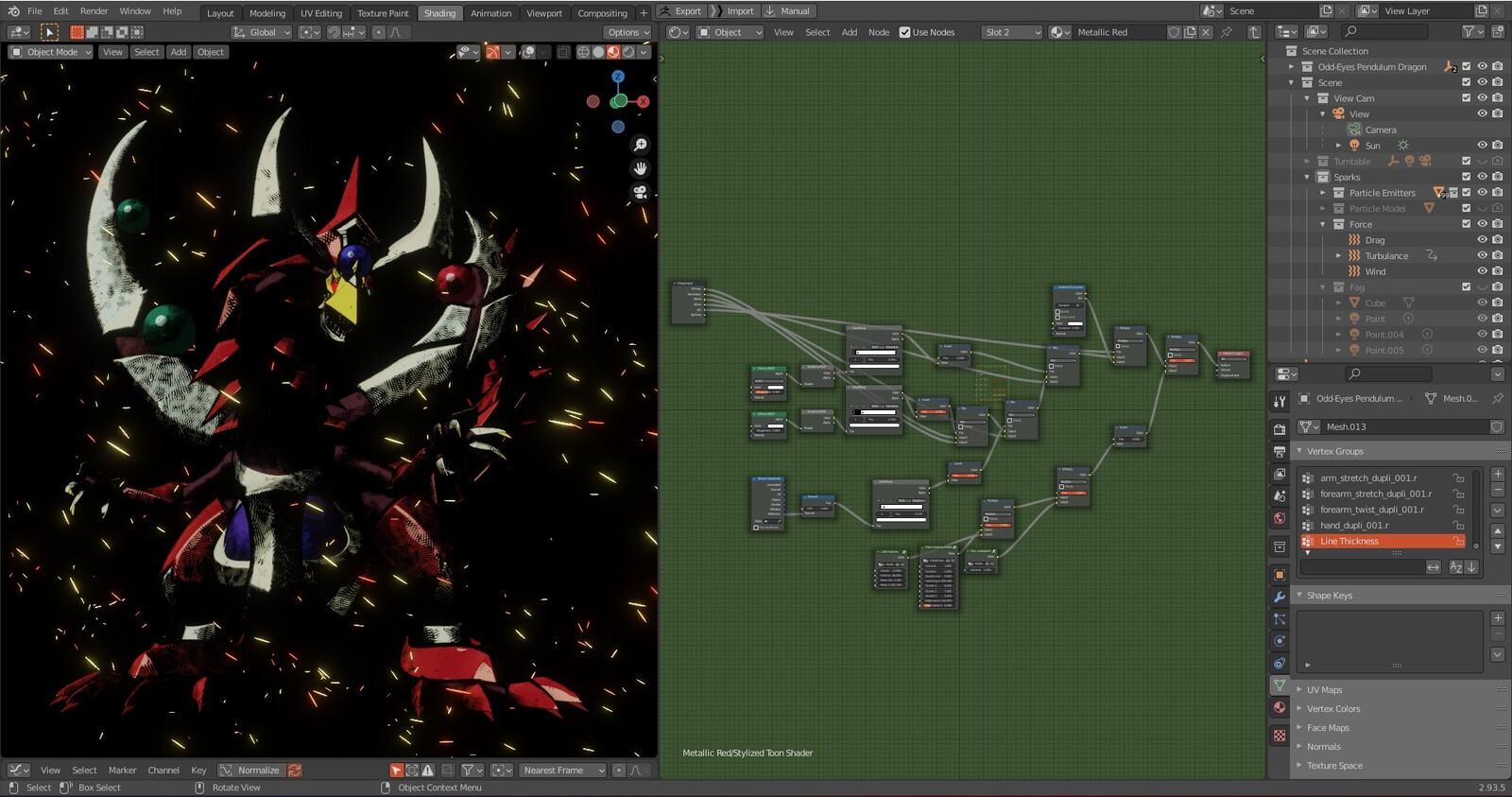Remove the selected vertex group with minus
The width and height of the screenshot is (1512, 797).
pyautogui.click(x=1498, y=491)
